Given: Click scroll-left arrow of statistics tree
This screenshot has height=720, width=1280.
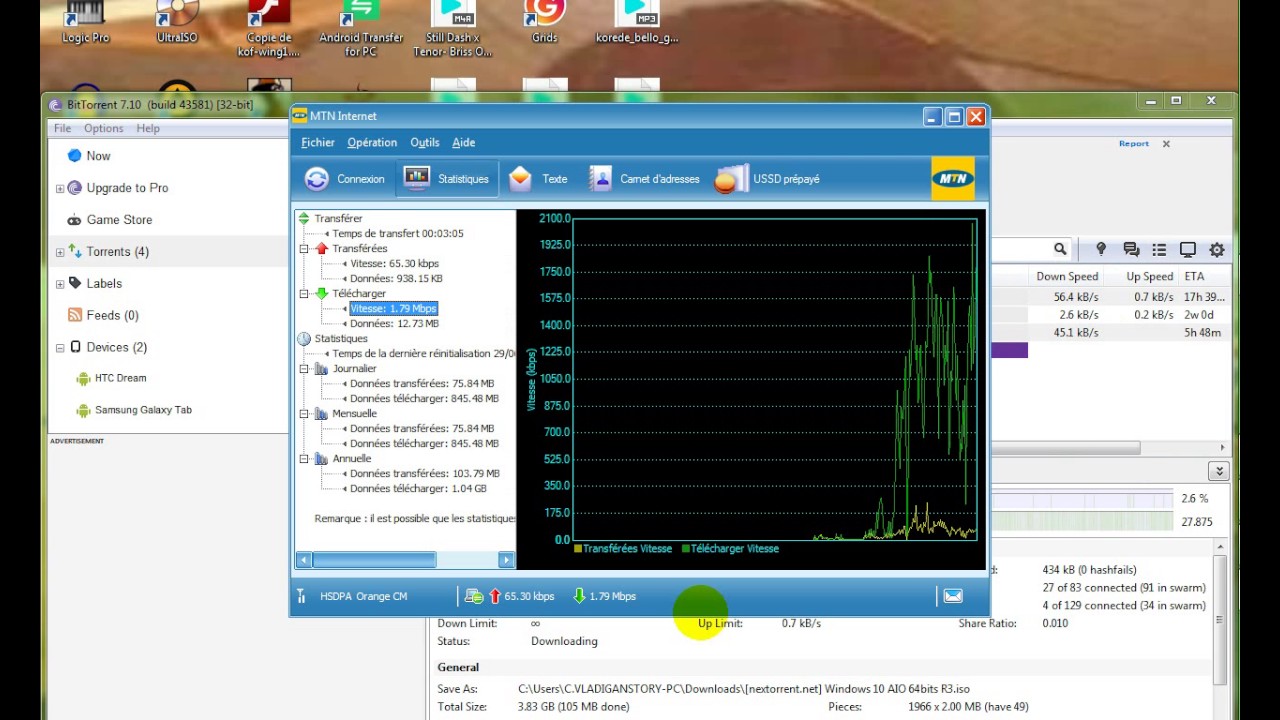Looking at the screenshot, I should tap(304, 560).
